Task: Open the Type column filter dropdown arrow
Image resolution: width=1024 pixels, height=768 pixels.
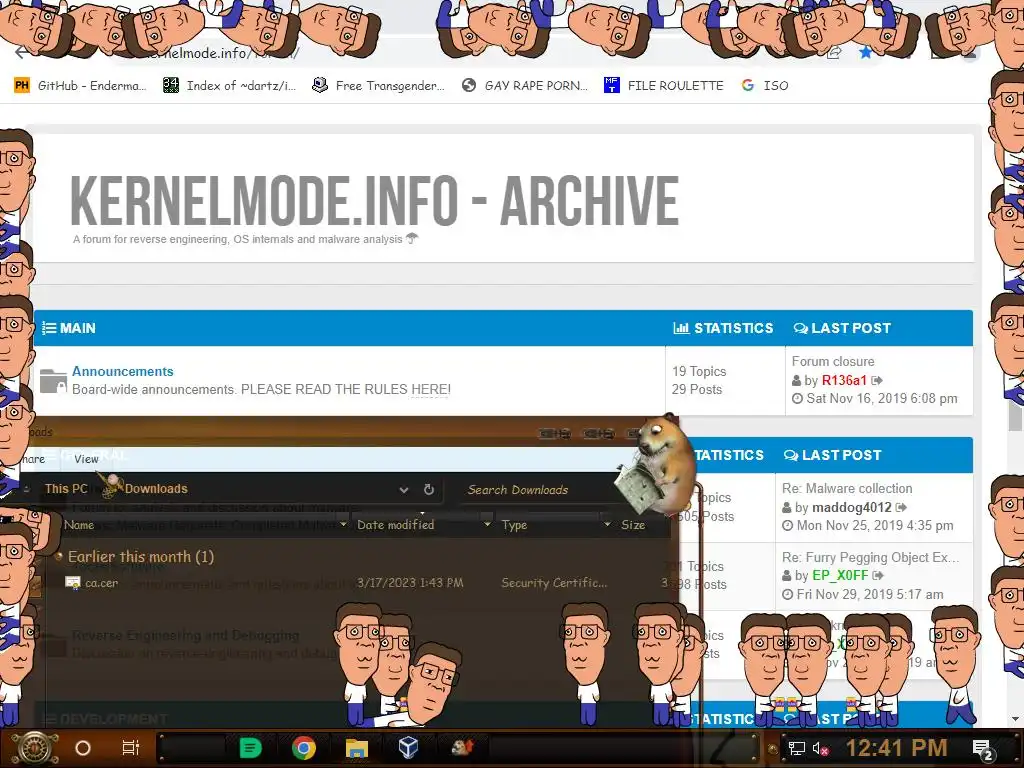Action: pyautogui.click(x=607, y=524)
